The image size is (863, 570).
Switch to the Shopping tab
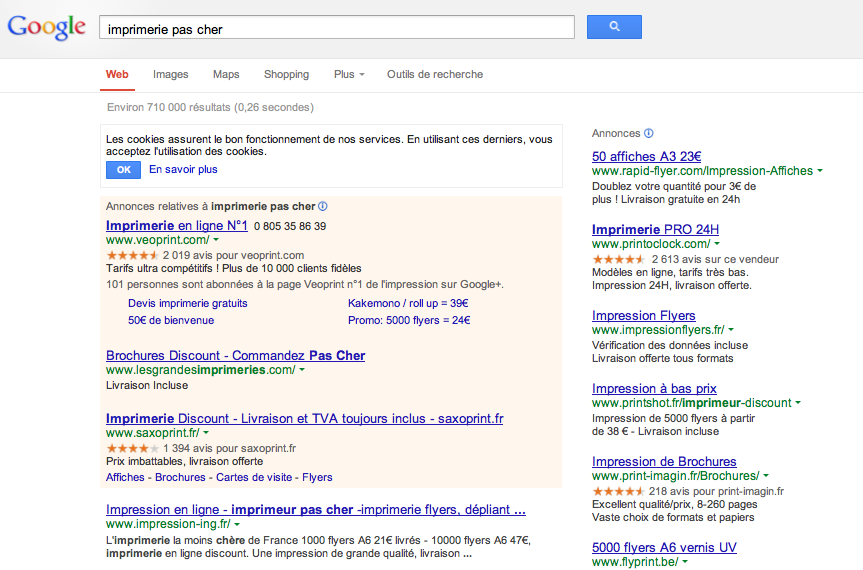click(x=286, y=74)
